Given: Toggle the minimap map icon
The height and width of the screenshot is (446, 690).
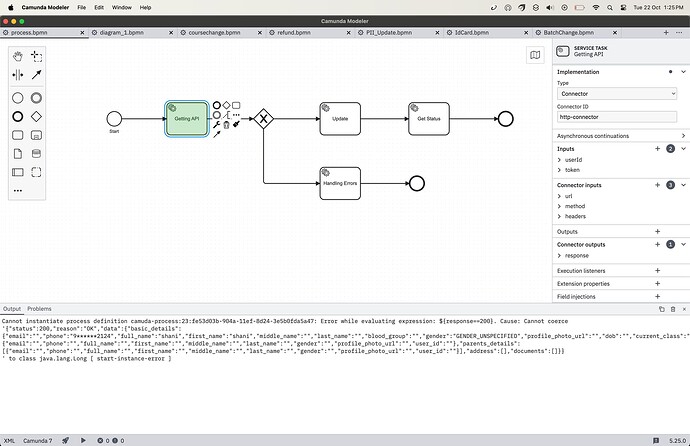Looking at the screenshot, I should [x=535, y=55].
